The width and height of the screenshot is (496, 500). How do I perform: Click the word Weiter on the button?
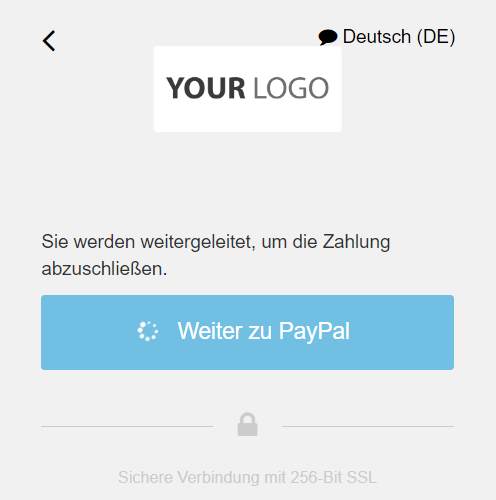click(210, 331)
